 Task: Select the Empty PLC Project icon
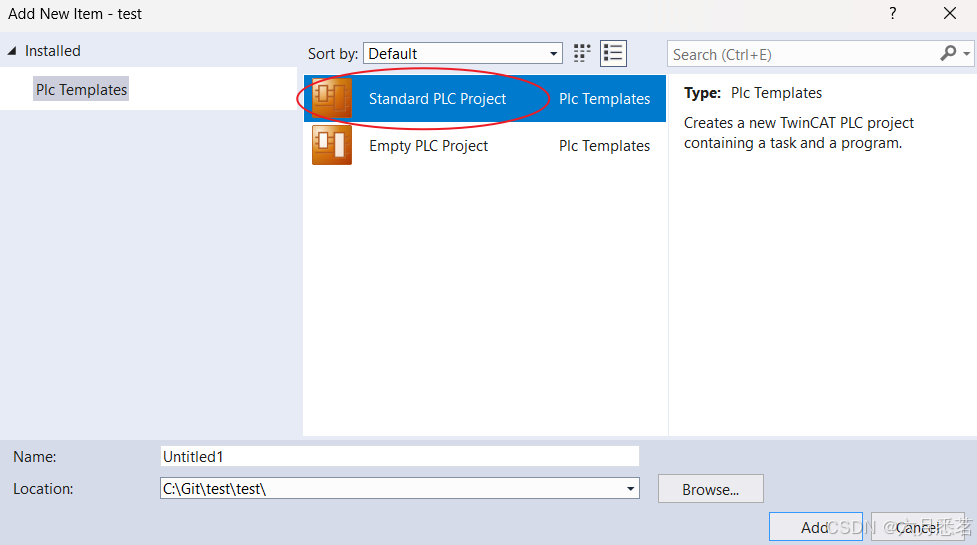[x=332, y=145]
